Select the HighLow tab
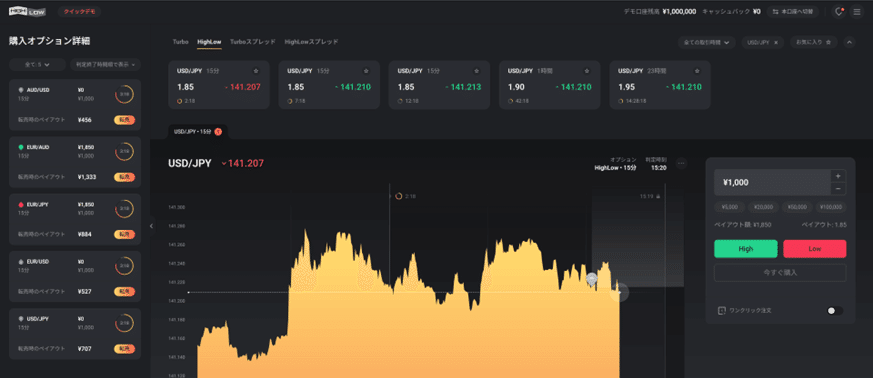 pyautogui.click(x=209, y=42)
